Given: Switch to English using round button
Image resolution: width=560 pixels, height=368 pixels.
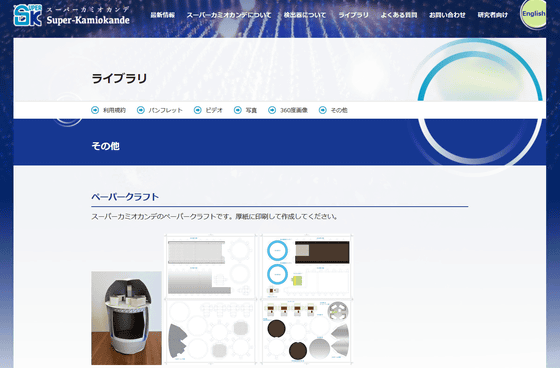Looking at the screenshot, I should [x=533, y=14].
